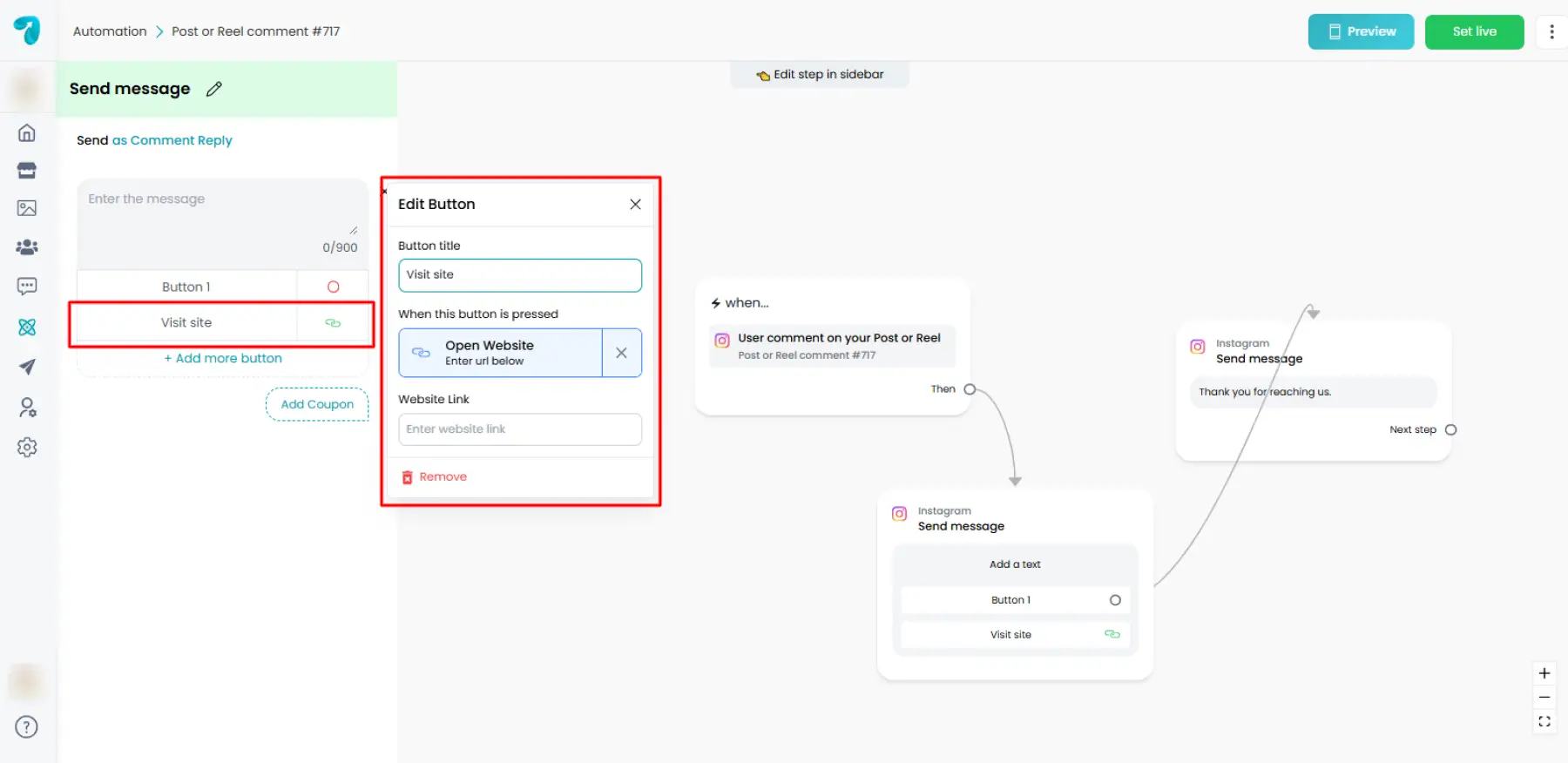Click the help question mark icon
Viewport: 1568px width, 763px height.
tap(27, 727)
